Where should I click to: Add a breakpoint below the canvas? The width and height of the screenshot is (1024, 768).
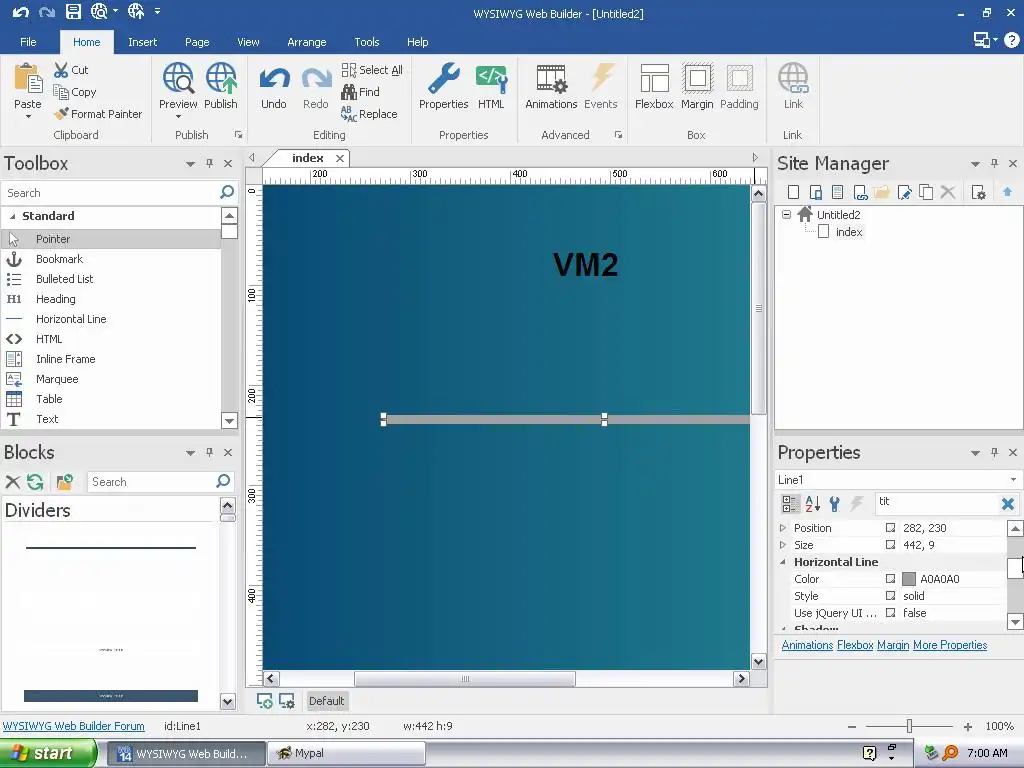point(264,701)
